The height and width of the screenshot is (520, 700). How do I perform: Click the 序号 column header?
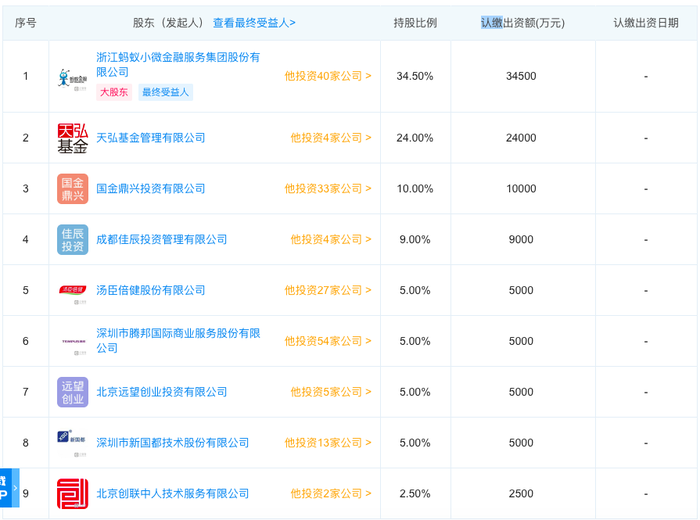pyautogui.click(x=25, y=23)
